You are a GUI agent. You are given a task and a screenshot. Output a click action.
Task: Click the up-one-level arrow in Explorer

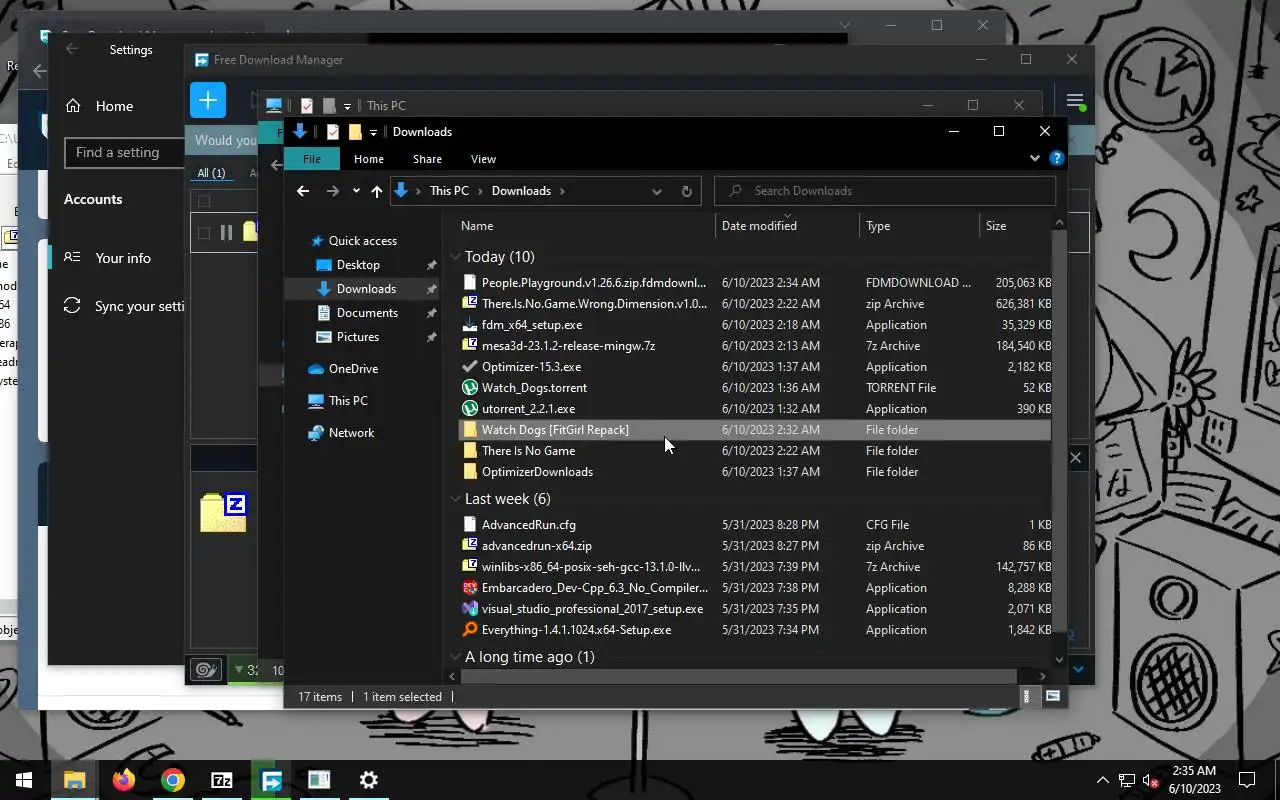point(376,191)
